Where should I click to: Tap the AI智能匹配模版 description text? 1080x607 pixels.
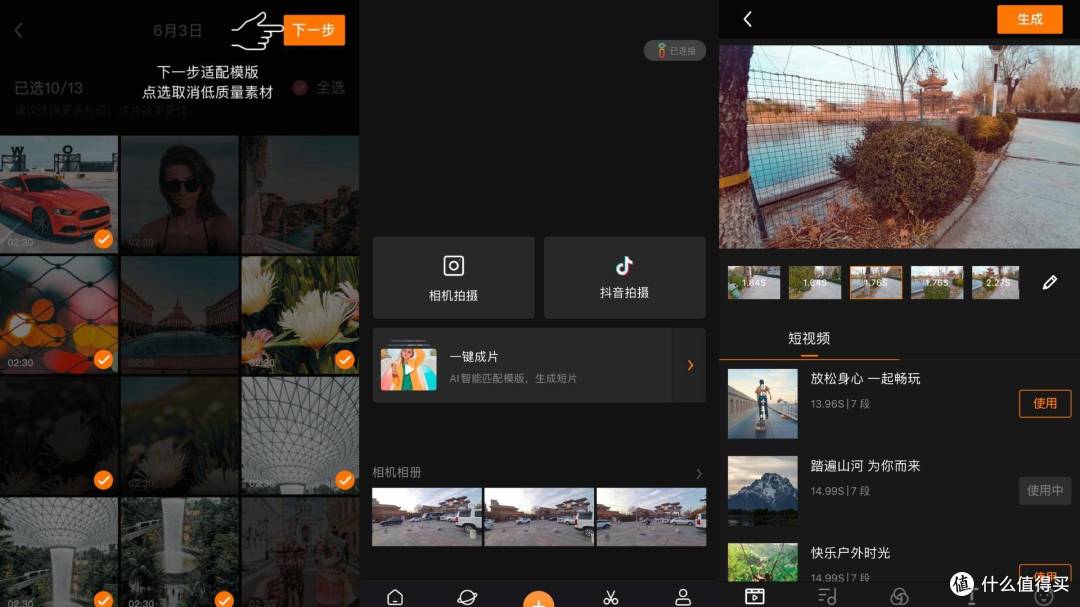click(512, 378)
